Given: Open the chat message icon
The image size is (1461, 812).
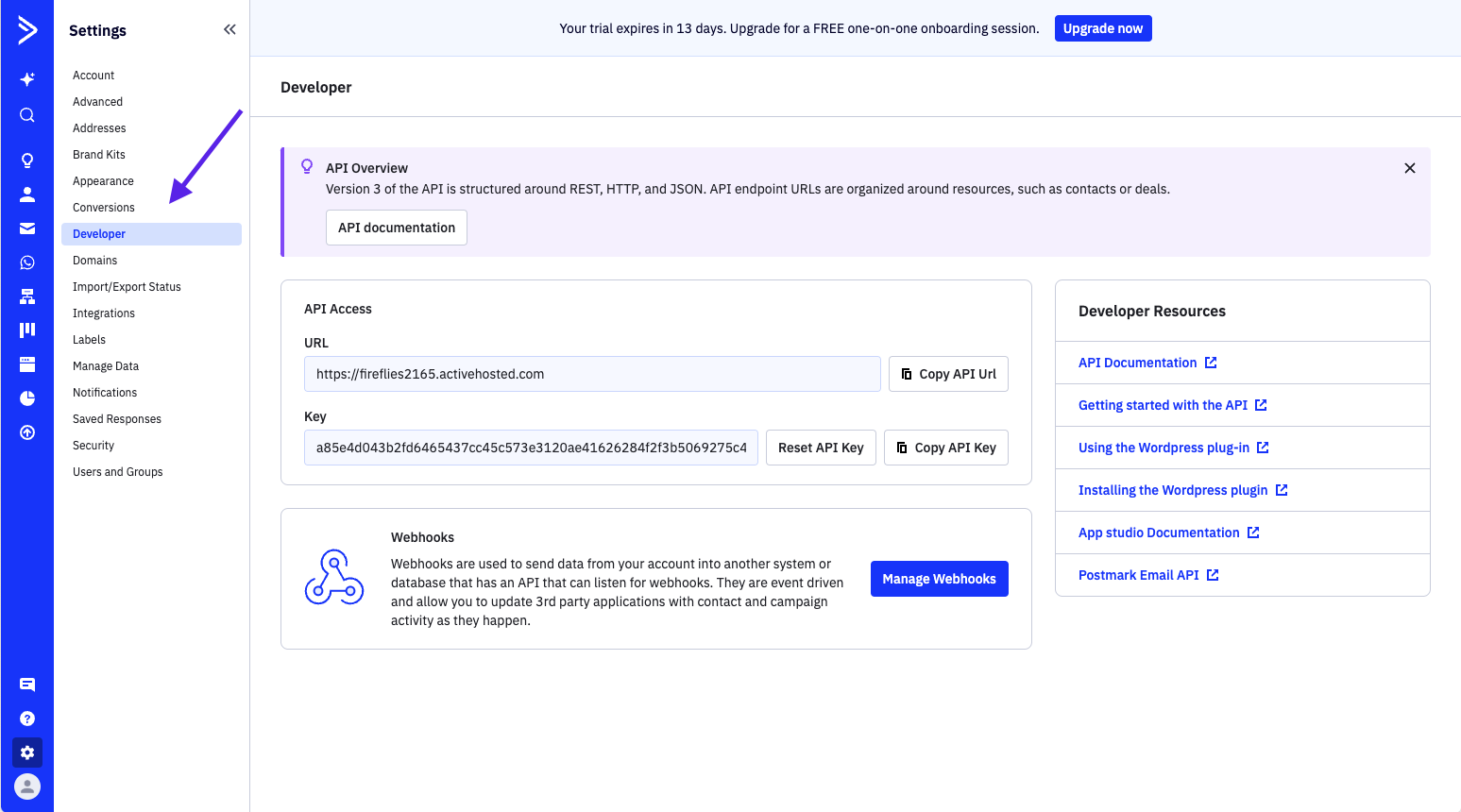Looking at the screenshot, I should (x=27, y=685).
